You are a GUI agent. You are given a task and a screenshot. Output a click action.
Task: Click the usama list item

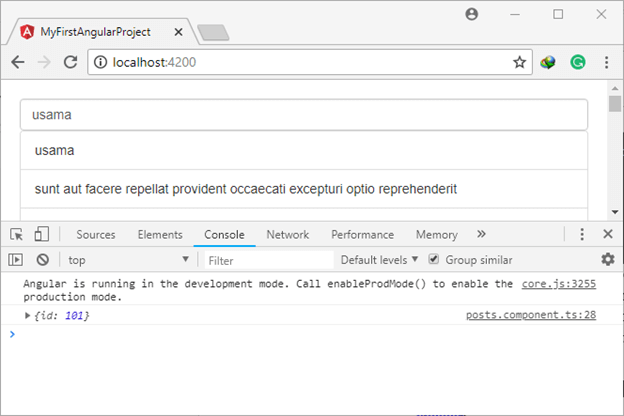(x=304, y=150)
